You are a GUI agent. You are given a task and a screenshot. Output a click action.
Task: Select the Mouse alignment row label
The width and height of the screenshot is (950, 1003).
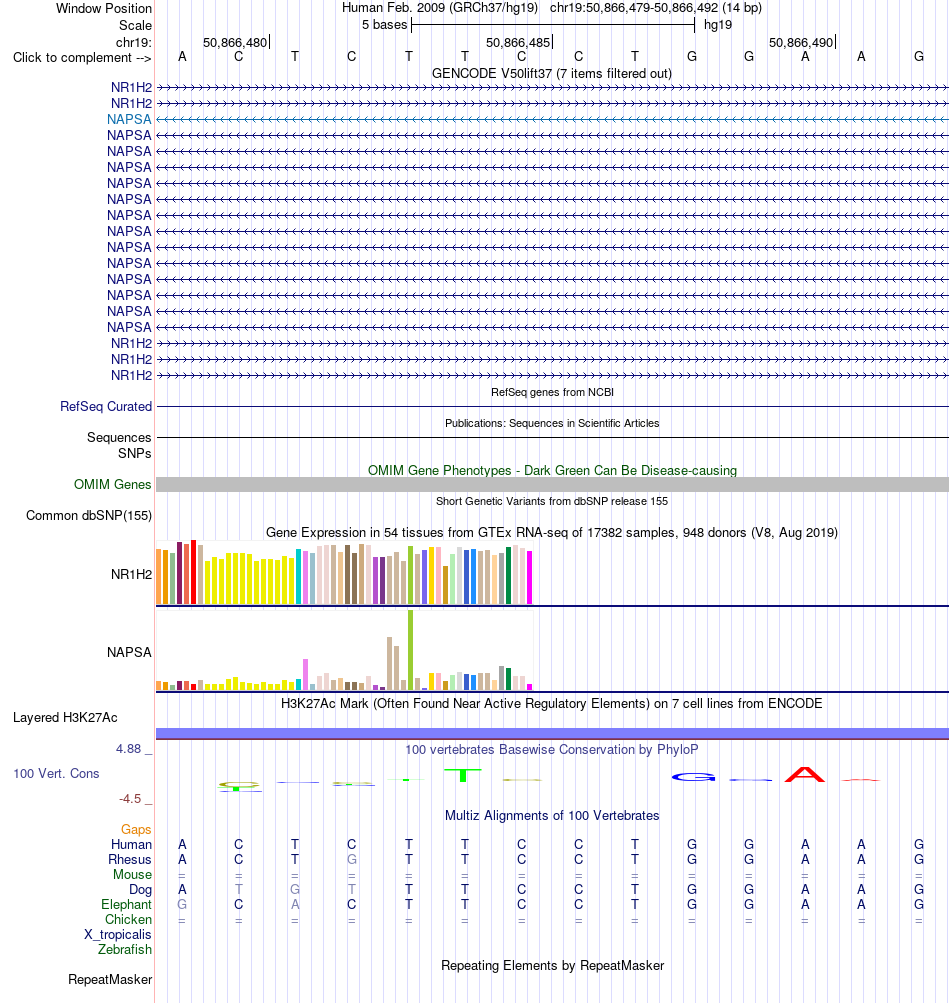pos(132,875)
